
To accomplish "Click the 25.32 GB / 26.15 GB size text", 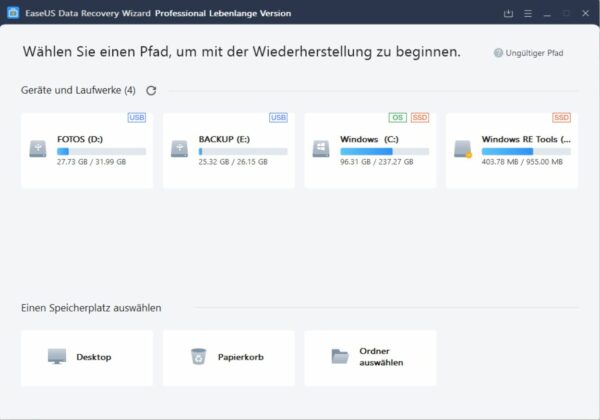I will [233, 162].
